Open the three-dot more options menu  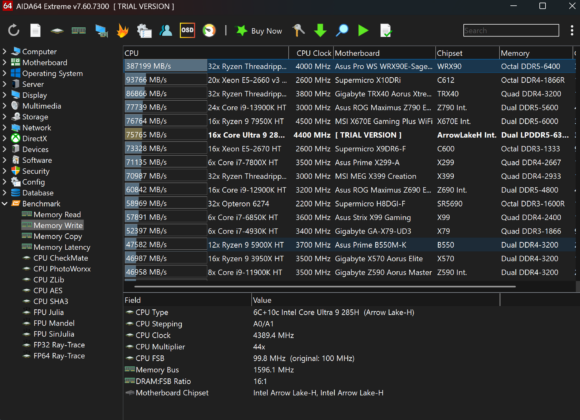[572, 30]
